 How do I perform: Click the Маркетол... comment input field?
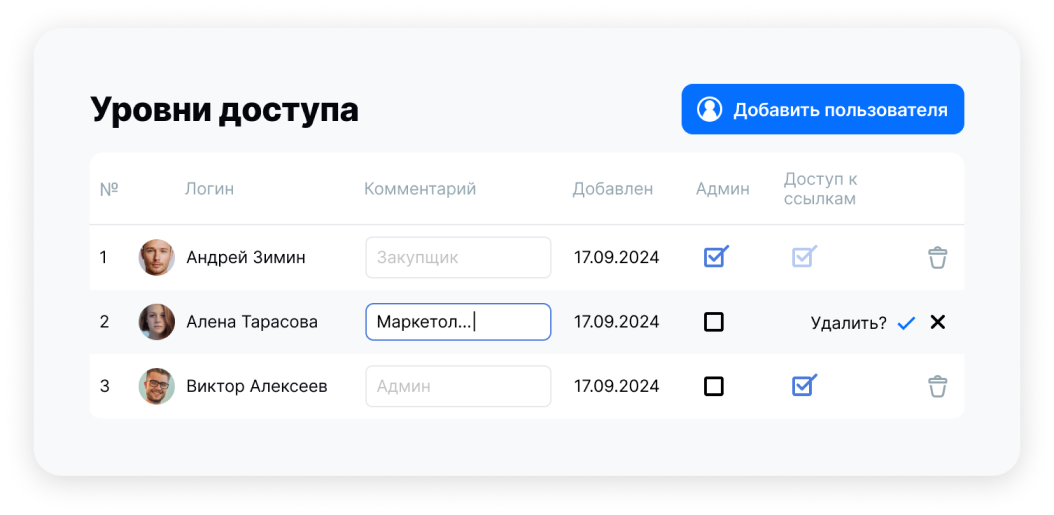(x=458, y=322)
